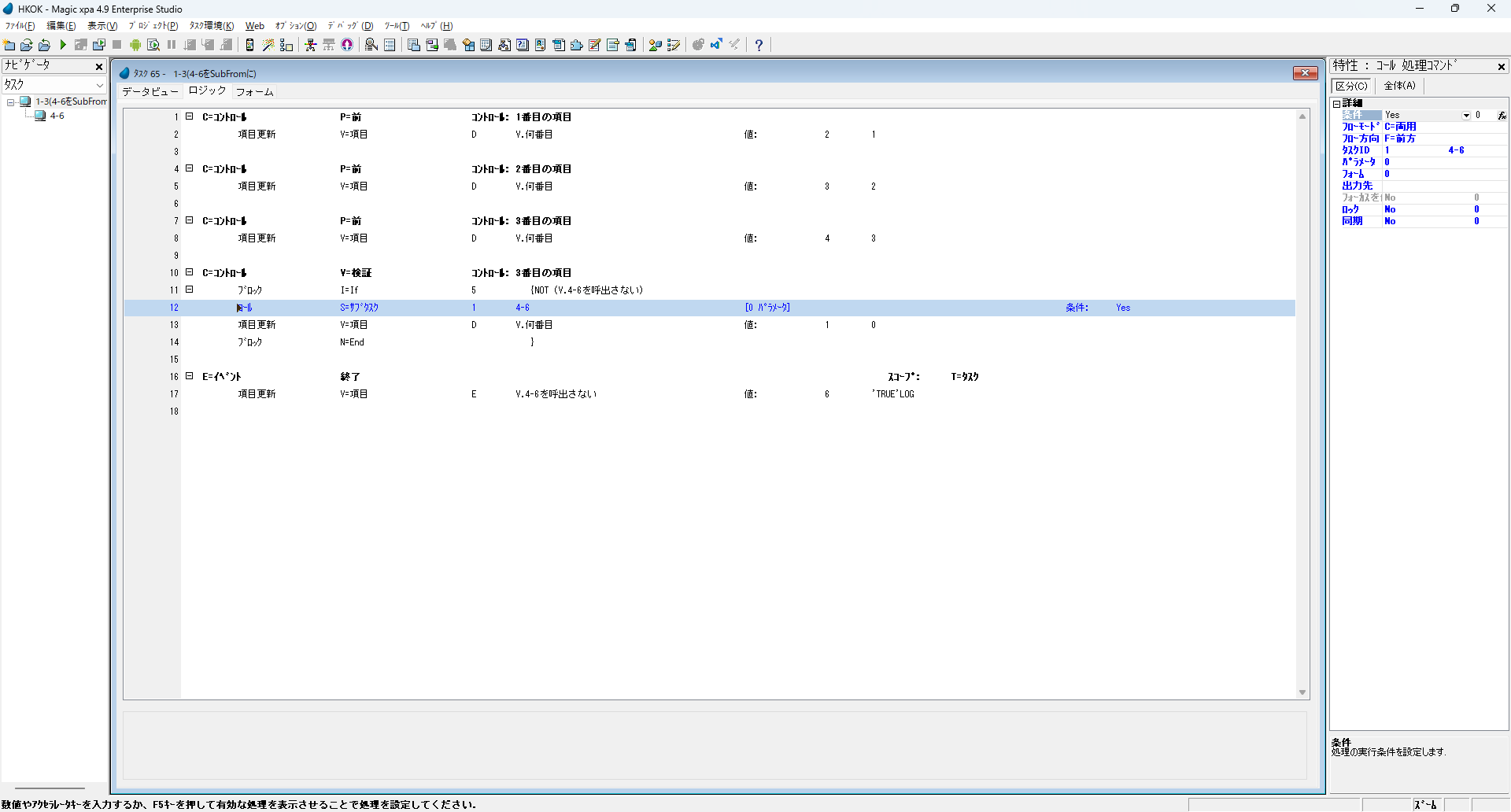Screen dimensions: 1511x812
Task: Collapse the 詳細 section in properties panel
Action: pyautogui.click(x=1336, y=103)
